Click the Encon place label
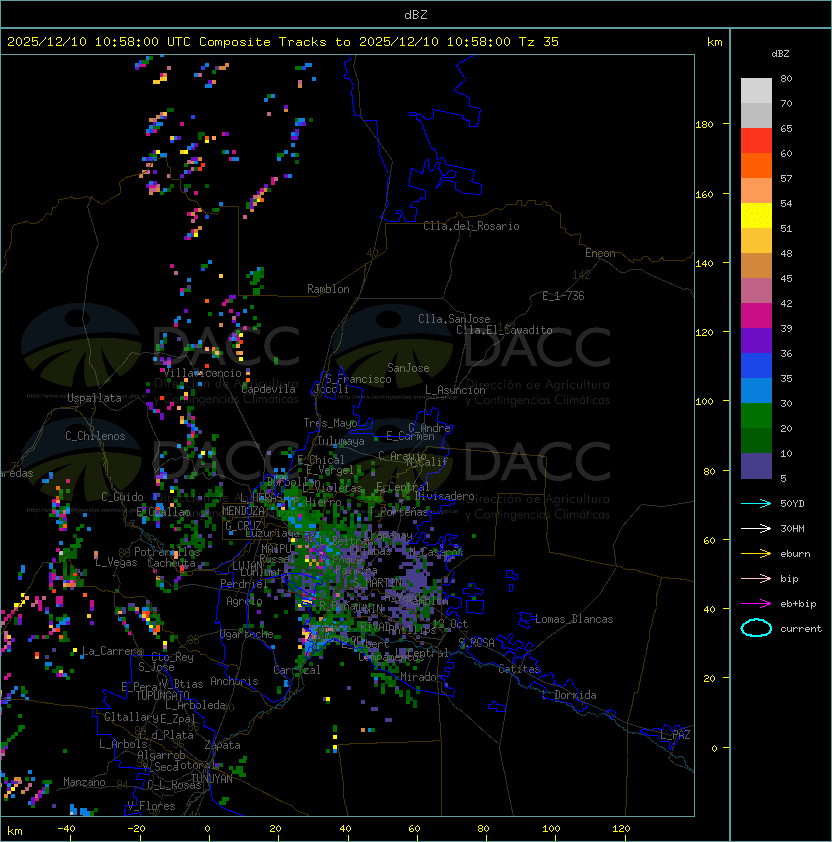Screen dimensions: 832x842 [600, 253]
